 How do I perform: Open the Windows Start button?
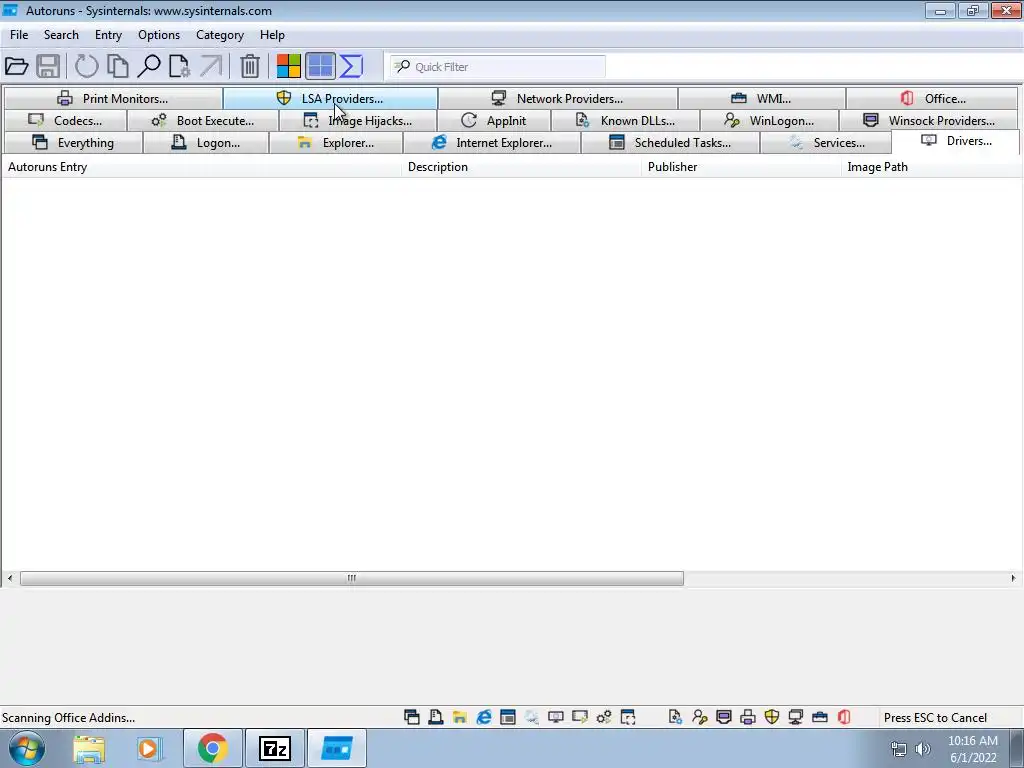coord(26,748)
